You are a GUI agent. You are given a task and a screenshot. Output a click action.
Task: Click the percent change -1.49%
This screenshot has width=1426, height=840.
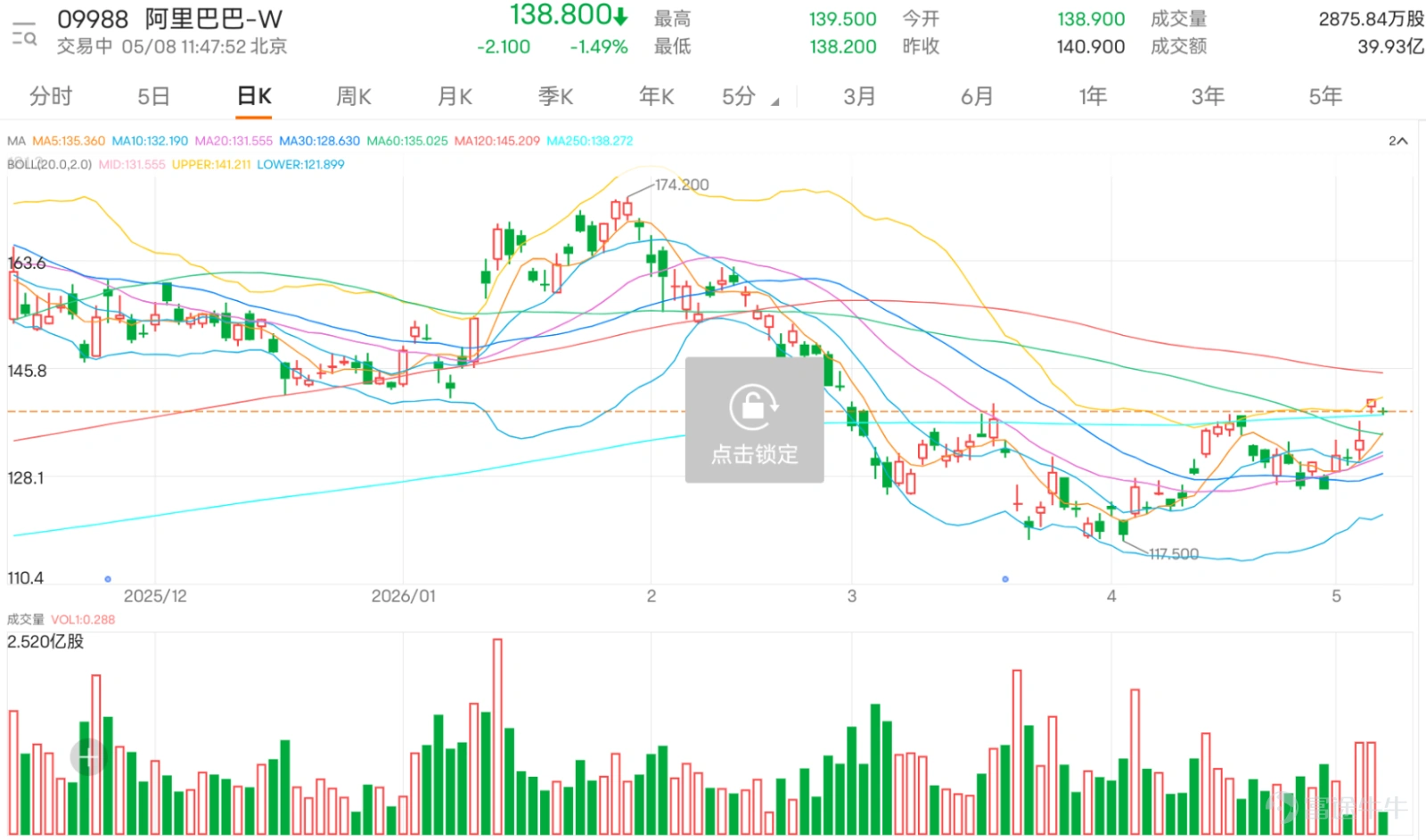click(599, 46)
